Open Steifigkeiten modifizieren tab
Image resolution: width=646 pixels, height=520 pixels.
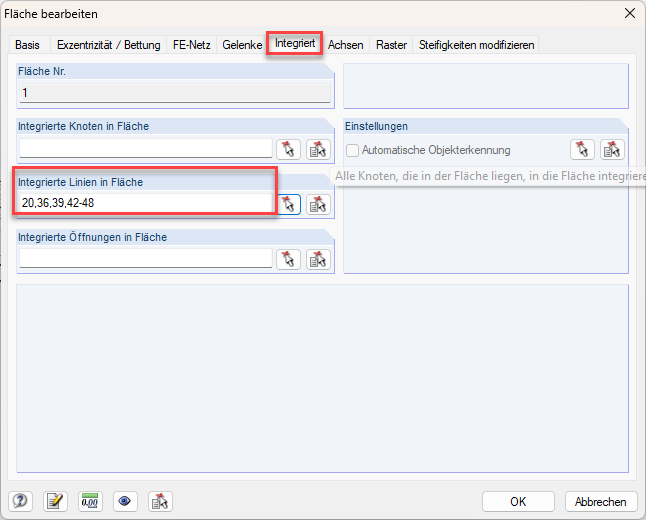pos(477,45)
